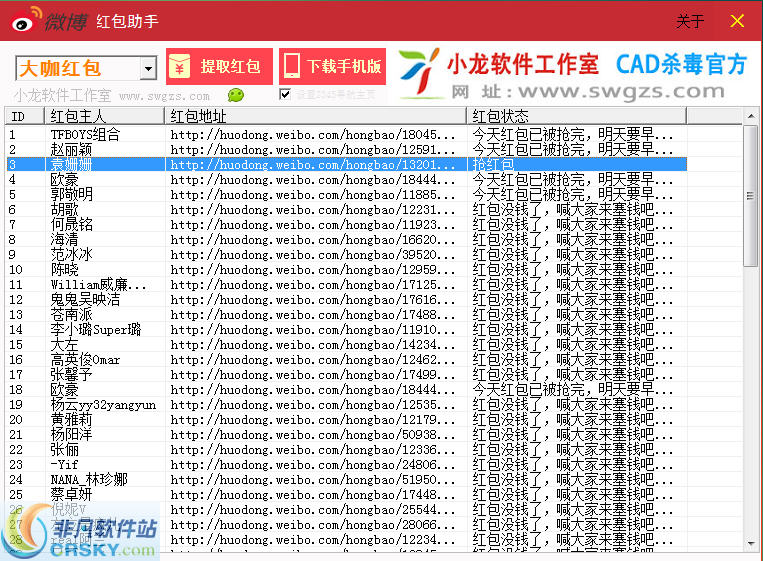
Task: Select the 黄雅莉 row
Action: 346,420
